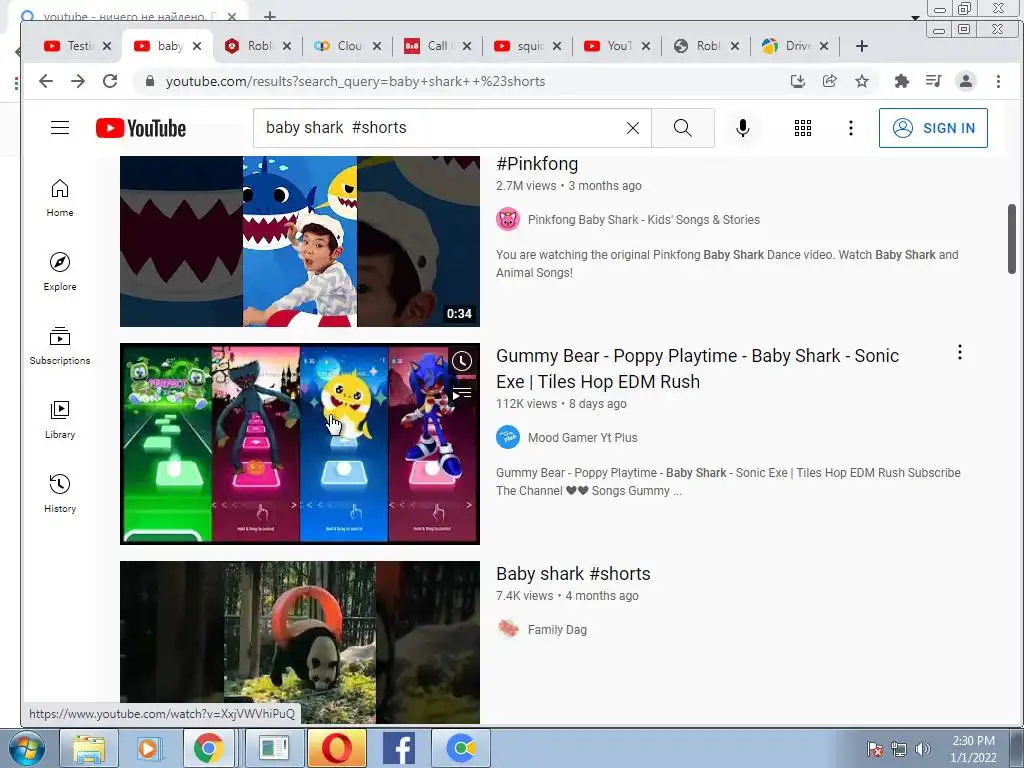The width and height of the screenshot is (1024, 768).
Task: Clear the search box with the X
Action: point(632,128)
